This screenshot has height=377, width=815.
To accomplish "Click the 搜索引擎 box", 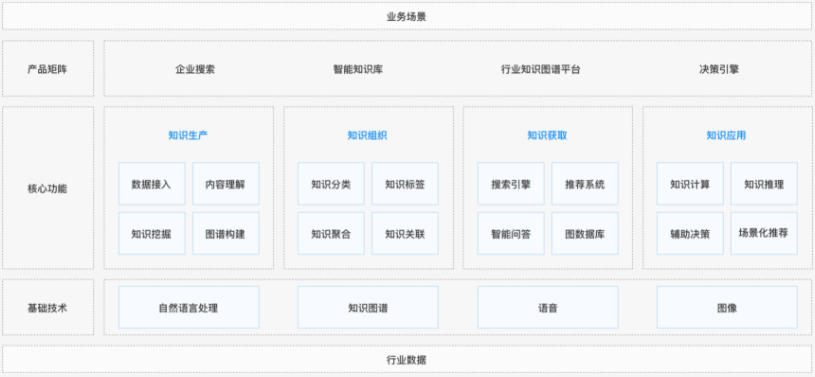I will tap(511, 184).
